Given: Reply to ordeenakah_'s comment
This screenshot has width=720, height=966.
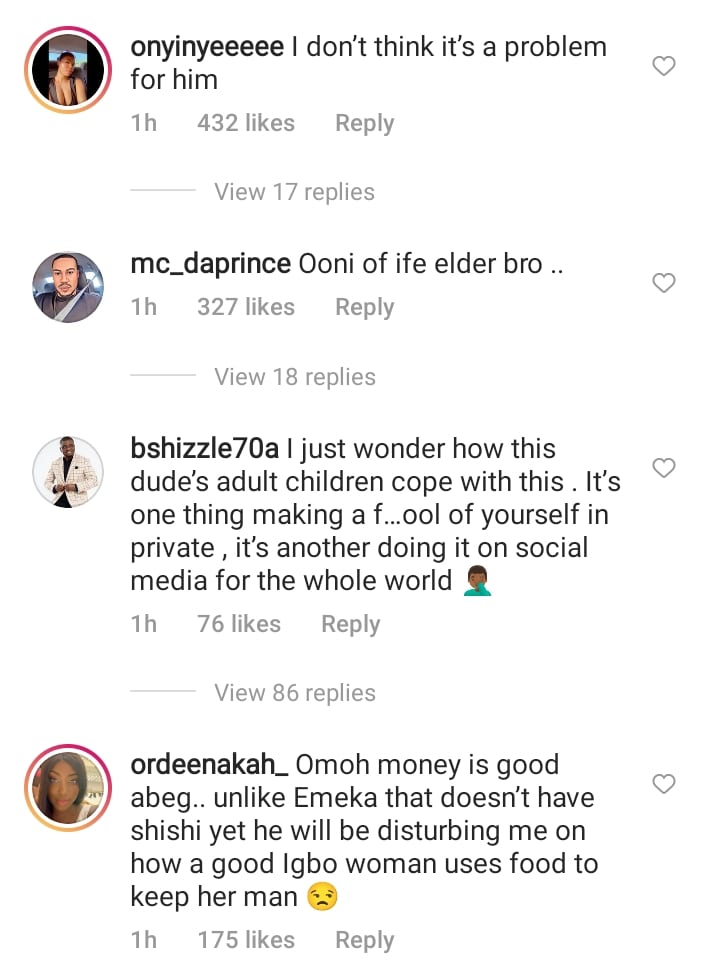Looking at the screenshot, I should click(364, 940).
